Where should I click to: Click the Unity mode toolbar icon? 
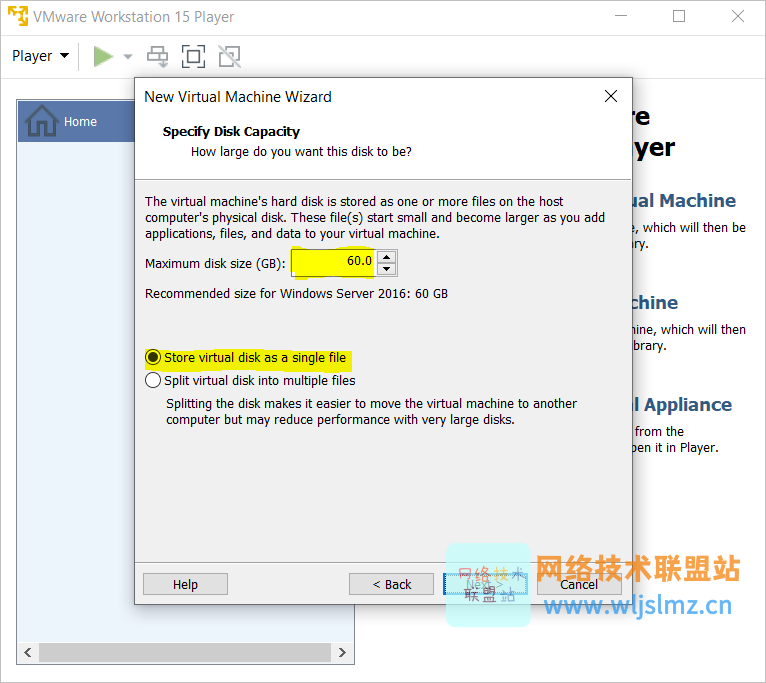coord(229,57)
